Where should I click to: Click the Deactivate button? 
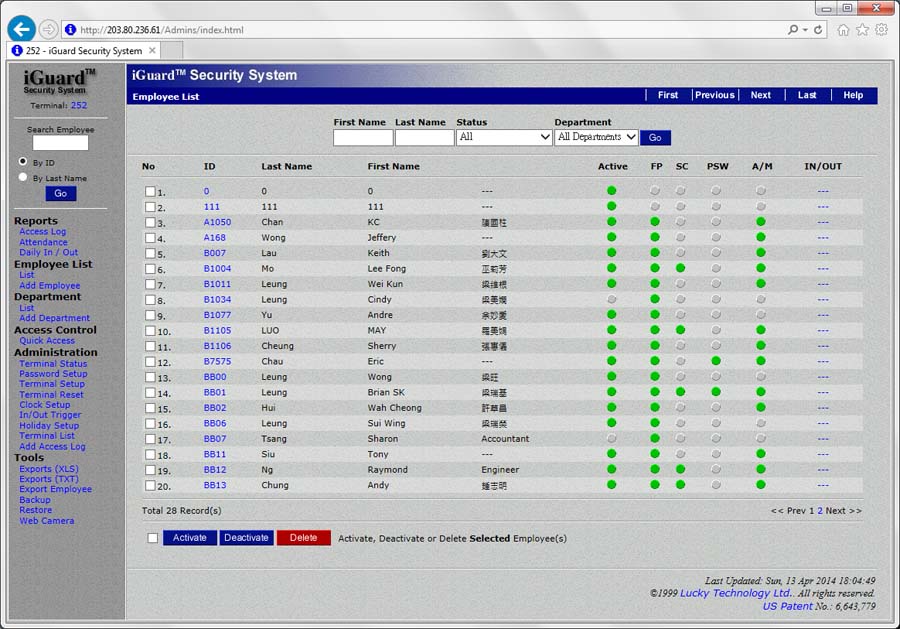coord(246,538)
